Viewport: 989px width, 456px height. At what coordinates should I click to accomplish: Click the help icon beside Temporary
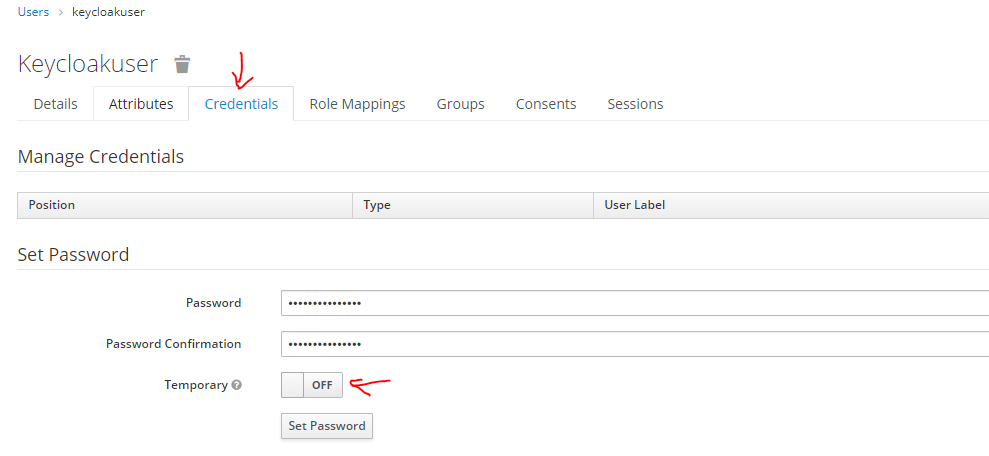(236, 385)
